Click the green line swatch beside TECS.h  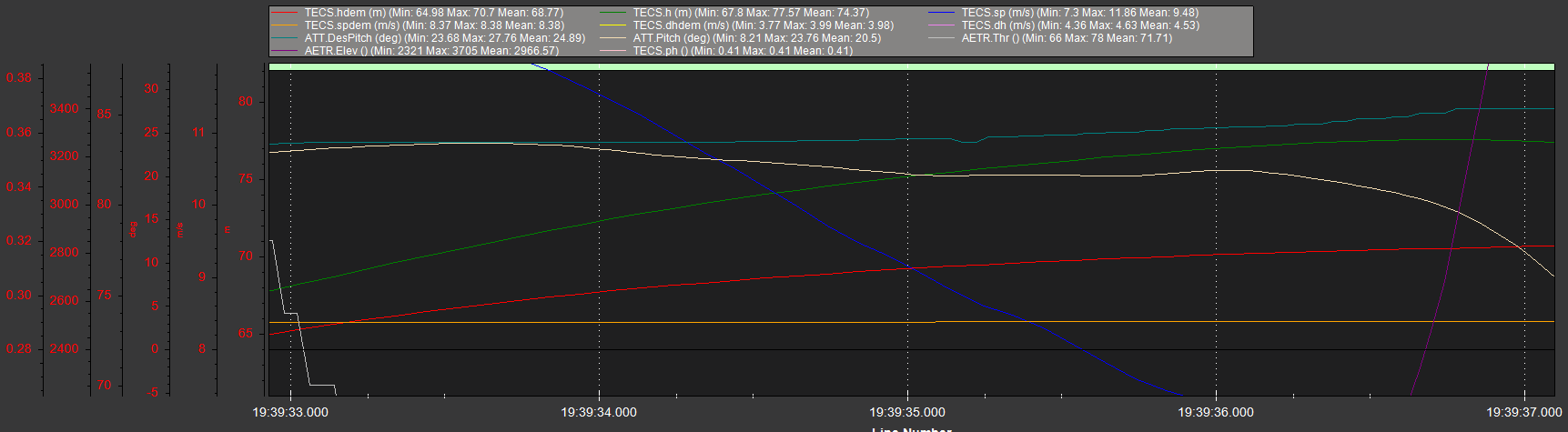[614, 14]
